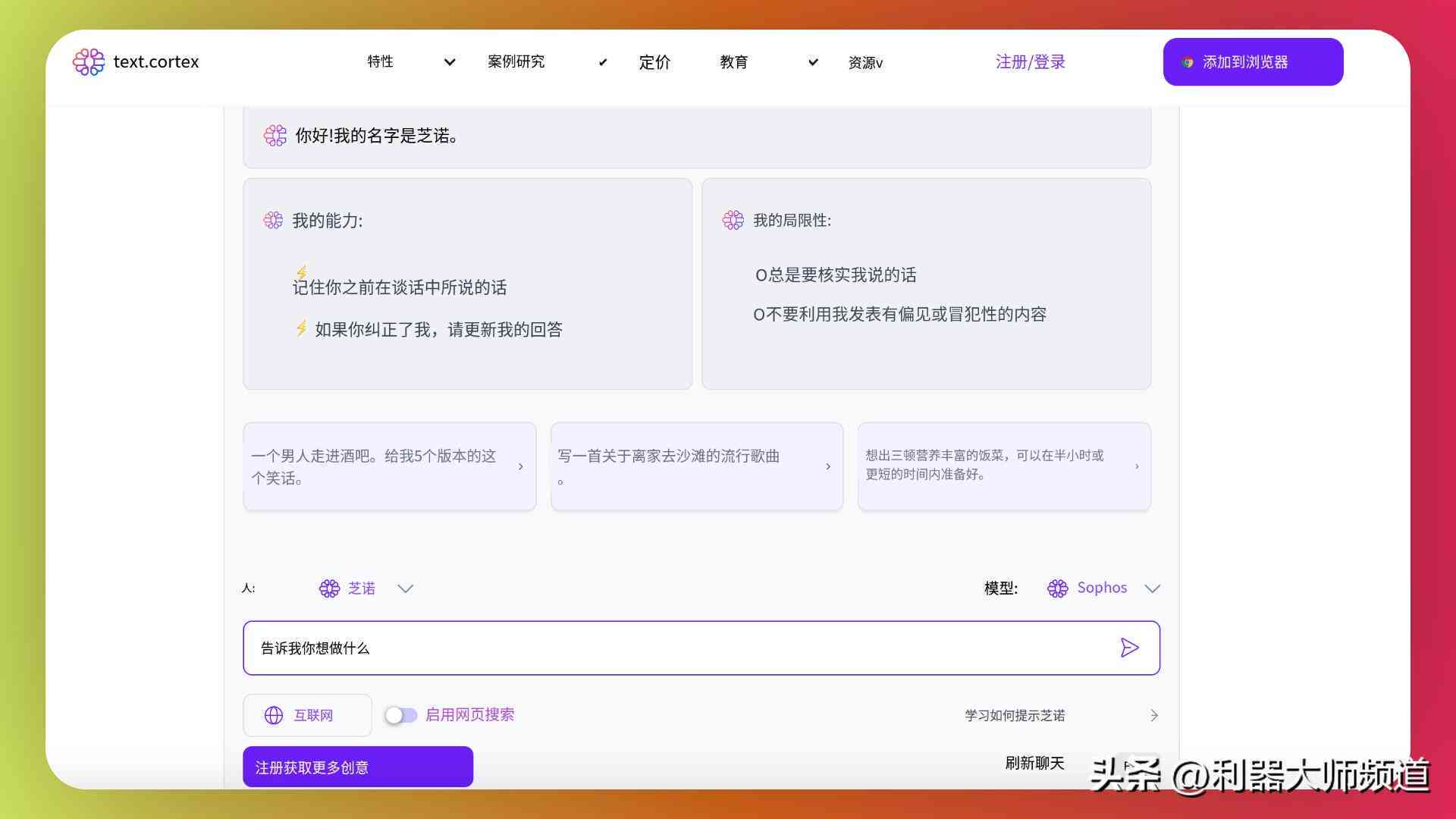Click the 告诉我你想做什么 input field
This screenshot has width=1456, height=819.
tap(700, 647)
